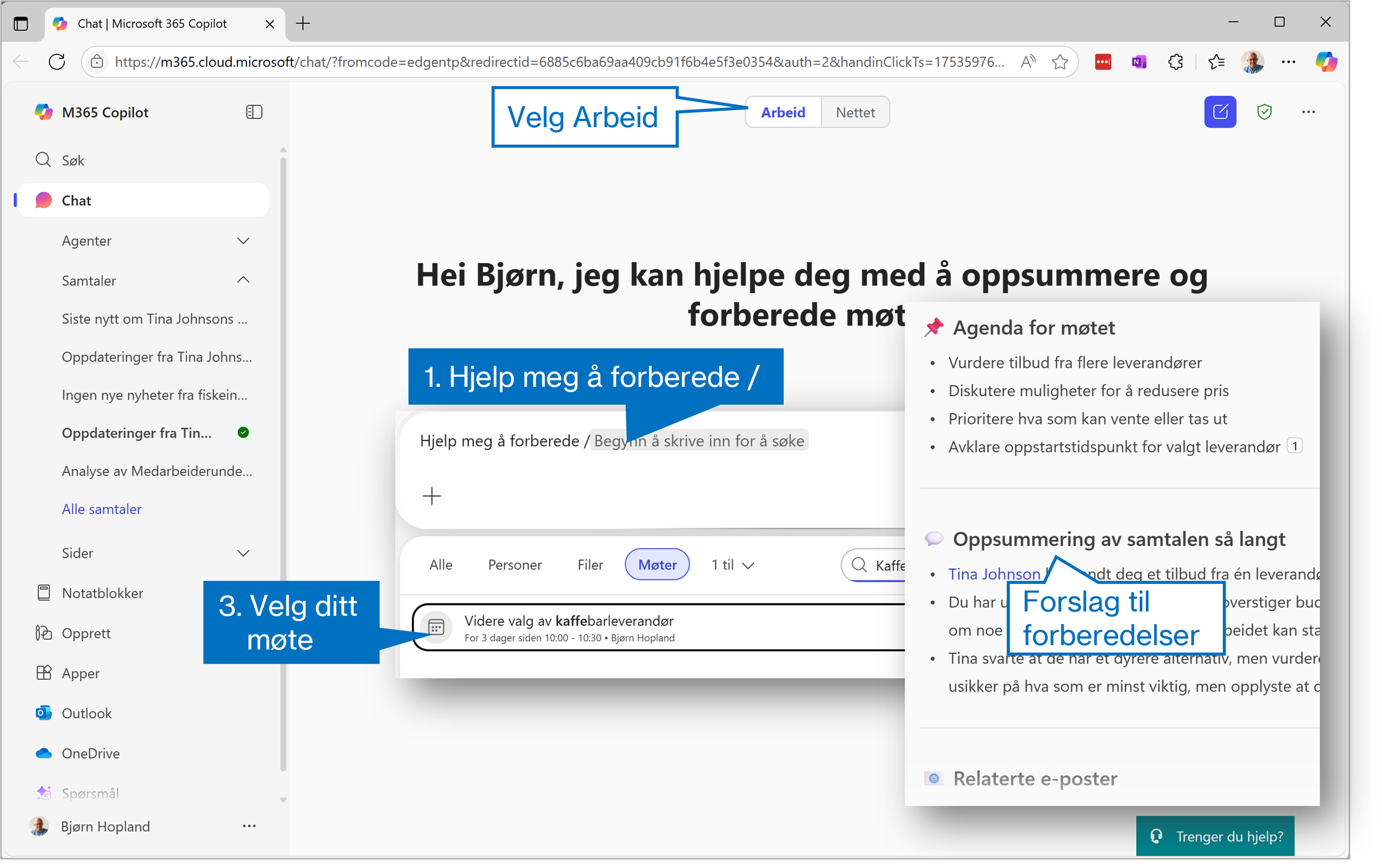Open the Alle samtaler link
The width and height of the screenshot is (1382, 868).
pyautogui.click(x=102, y=509)
